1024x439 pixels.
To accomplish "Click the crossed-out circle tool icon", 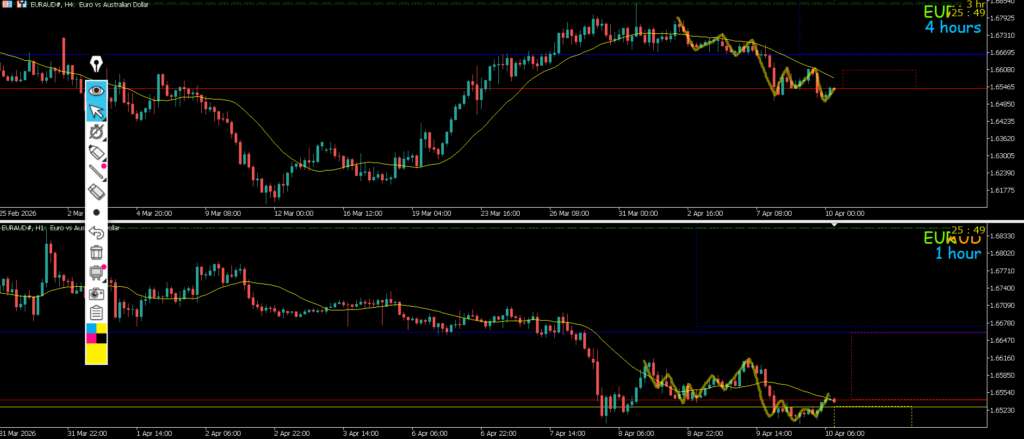I will coord(97,132).
